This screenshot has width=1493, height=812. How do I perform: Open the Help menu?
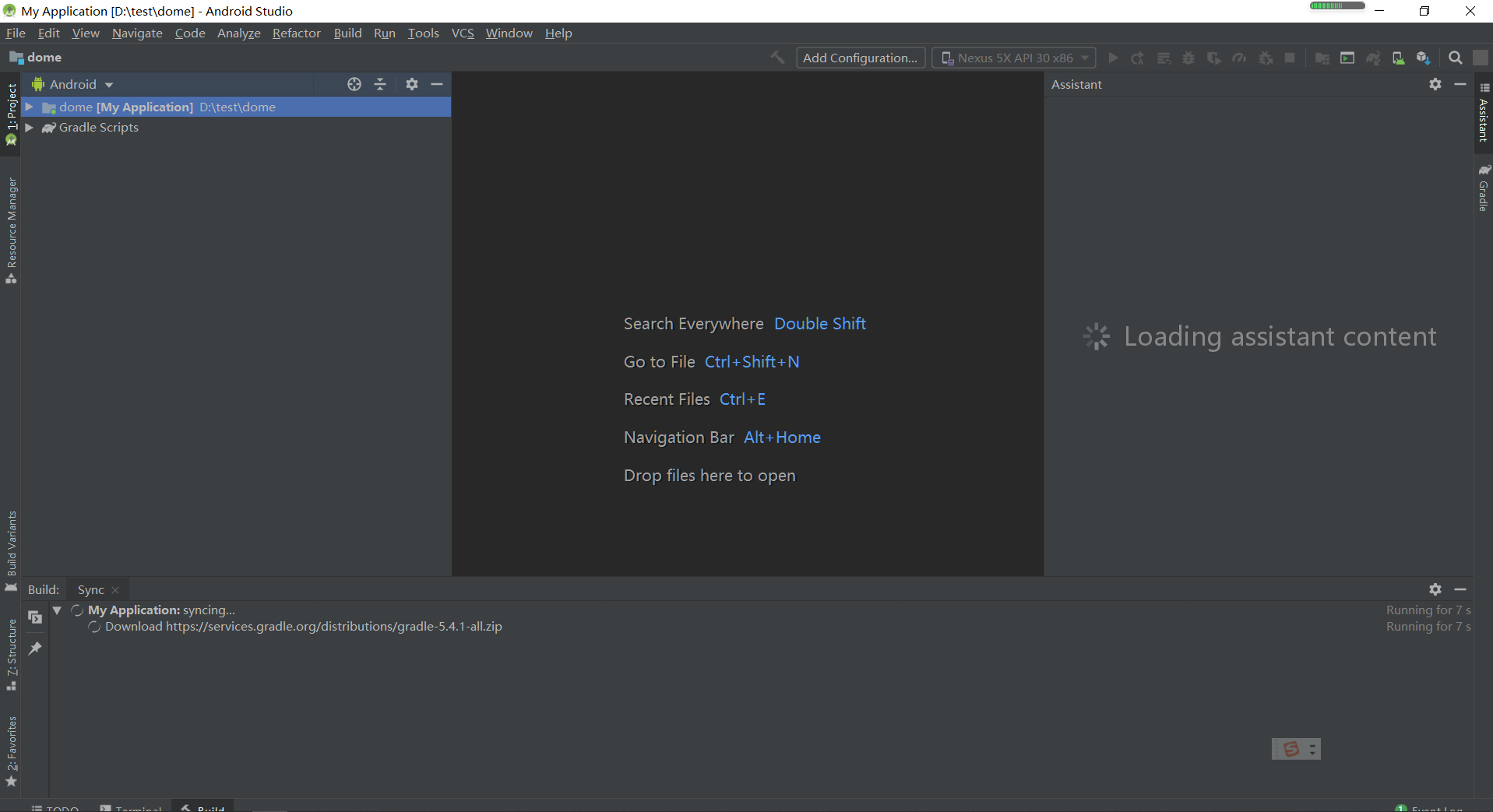click(x=558, y=33)
